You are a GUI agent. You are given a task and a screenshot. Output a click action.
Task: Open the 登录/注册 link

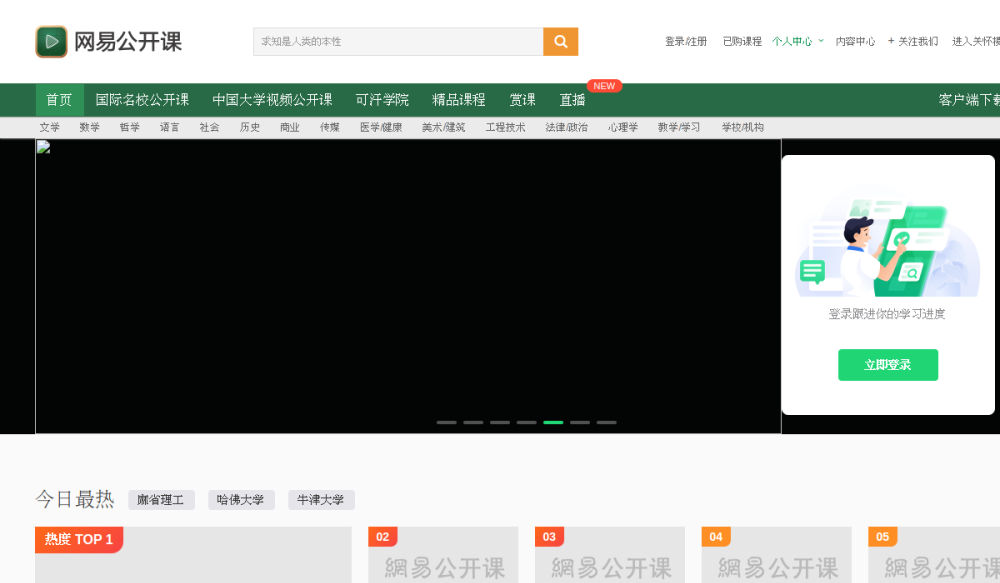(x=686, y=41)
